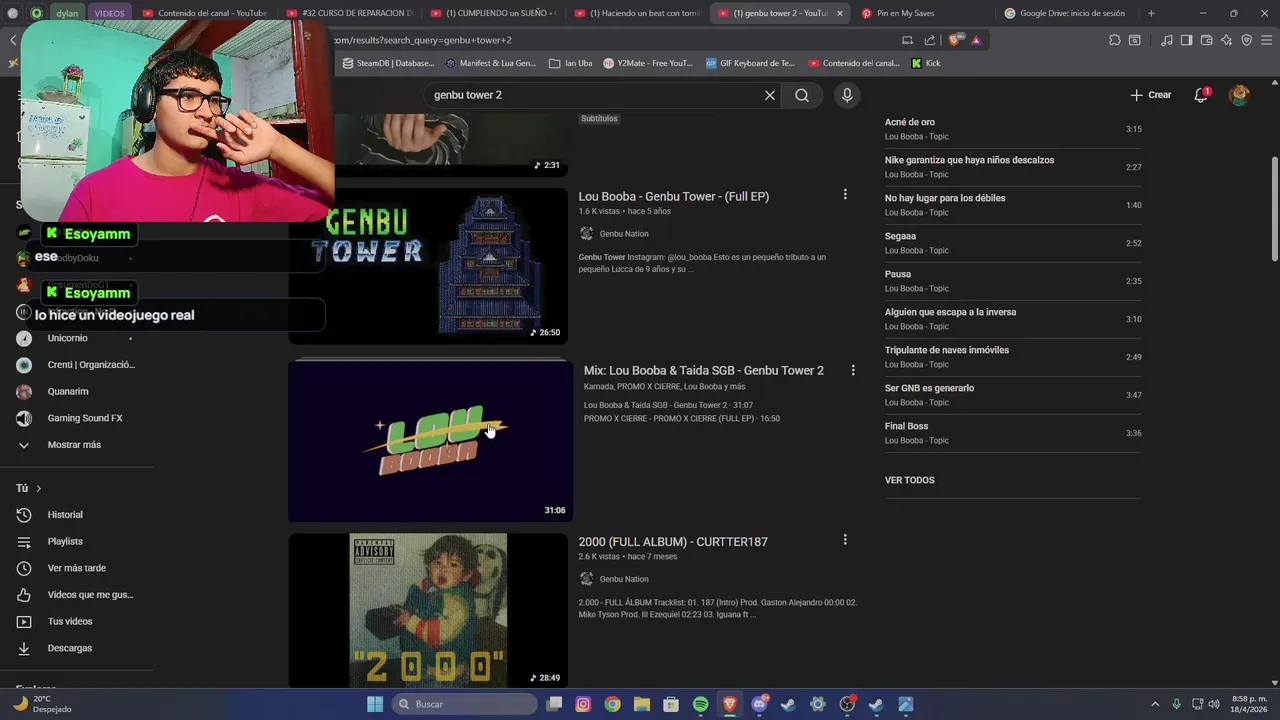
Task: Open Genbu Nation channel under Genbu Tower EP
Action: tap(624, 234)
